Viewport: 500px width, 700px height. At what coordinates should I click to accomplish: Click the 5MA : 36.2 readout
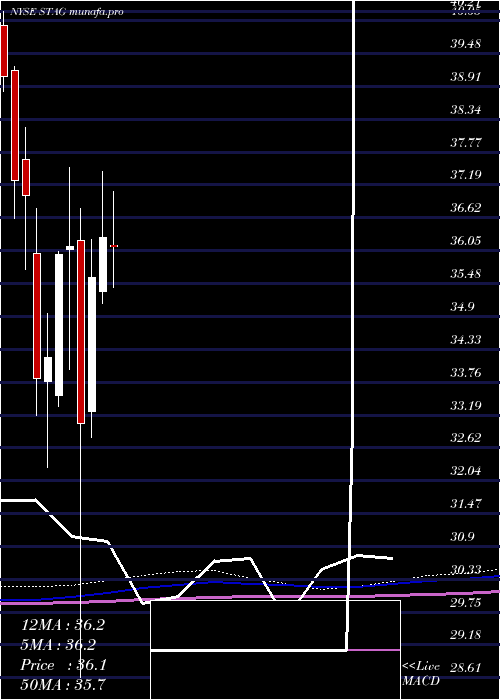point(58,645)
